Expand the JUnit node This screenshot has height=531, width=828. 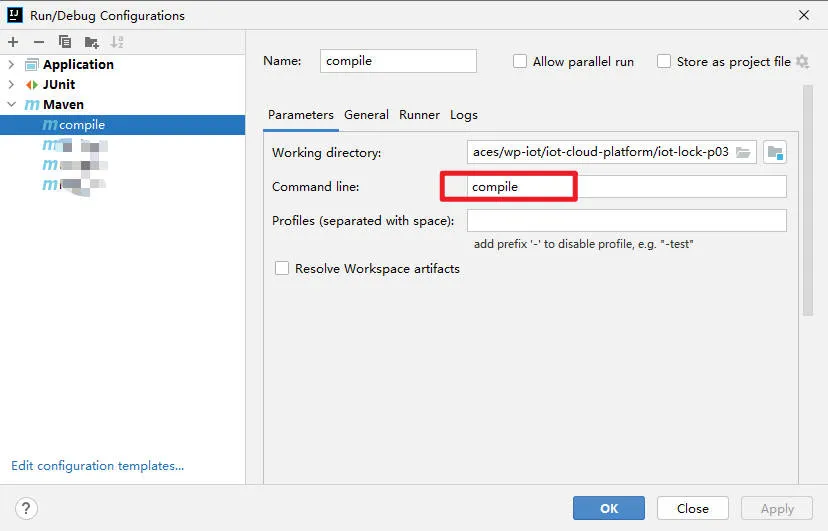(x=11, y=84)
